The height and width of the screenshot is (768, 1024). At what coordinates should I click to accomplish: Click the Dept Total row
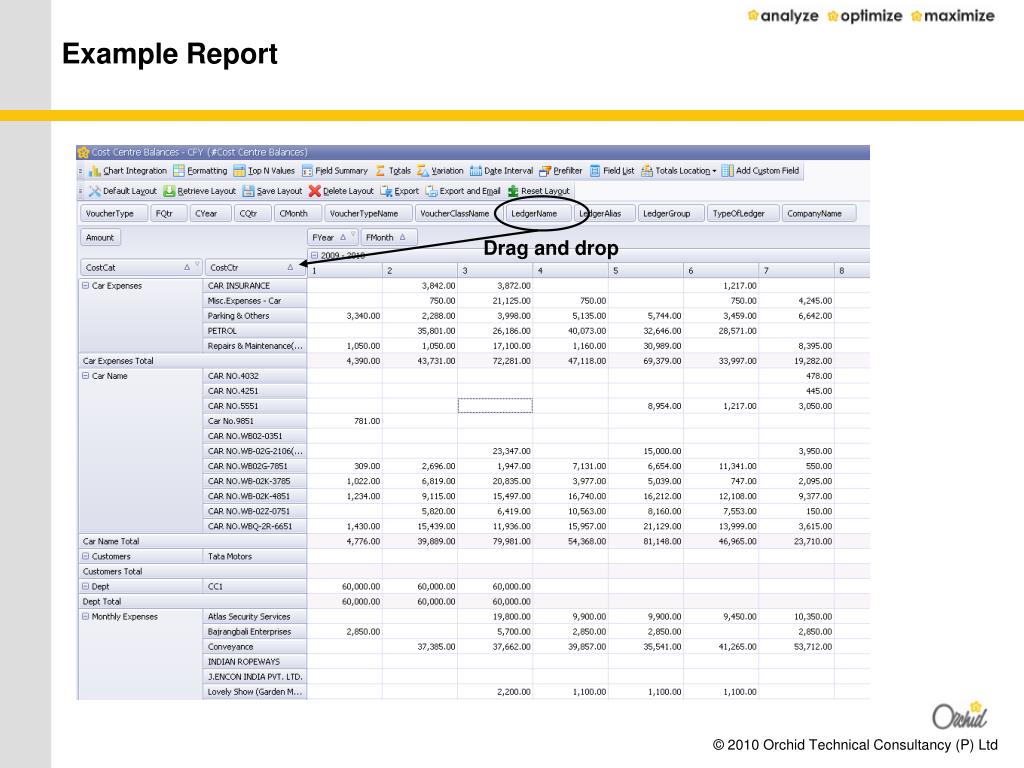(x=192, y=601)
